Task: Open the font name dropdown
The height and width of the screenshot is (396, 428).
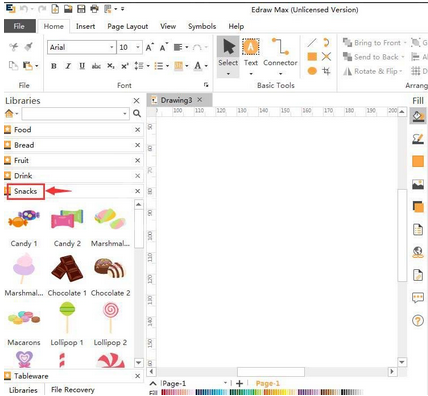Action: tap(112, 47)
